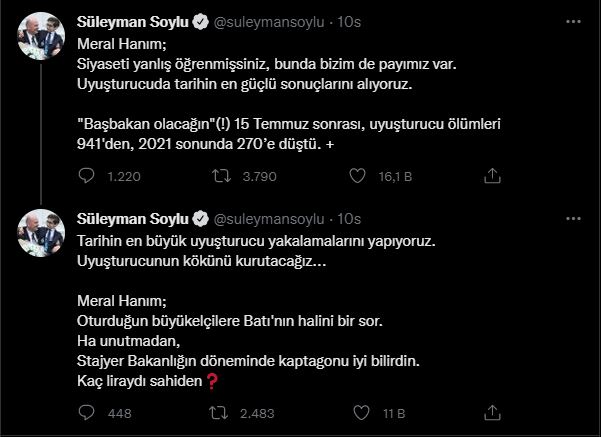Reply to the tweet with 448 replies
The height and width of the screenshot is (437, 601).
(x=86, y=412)
